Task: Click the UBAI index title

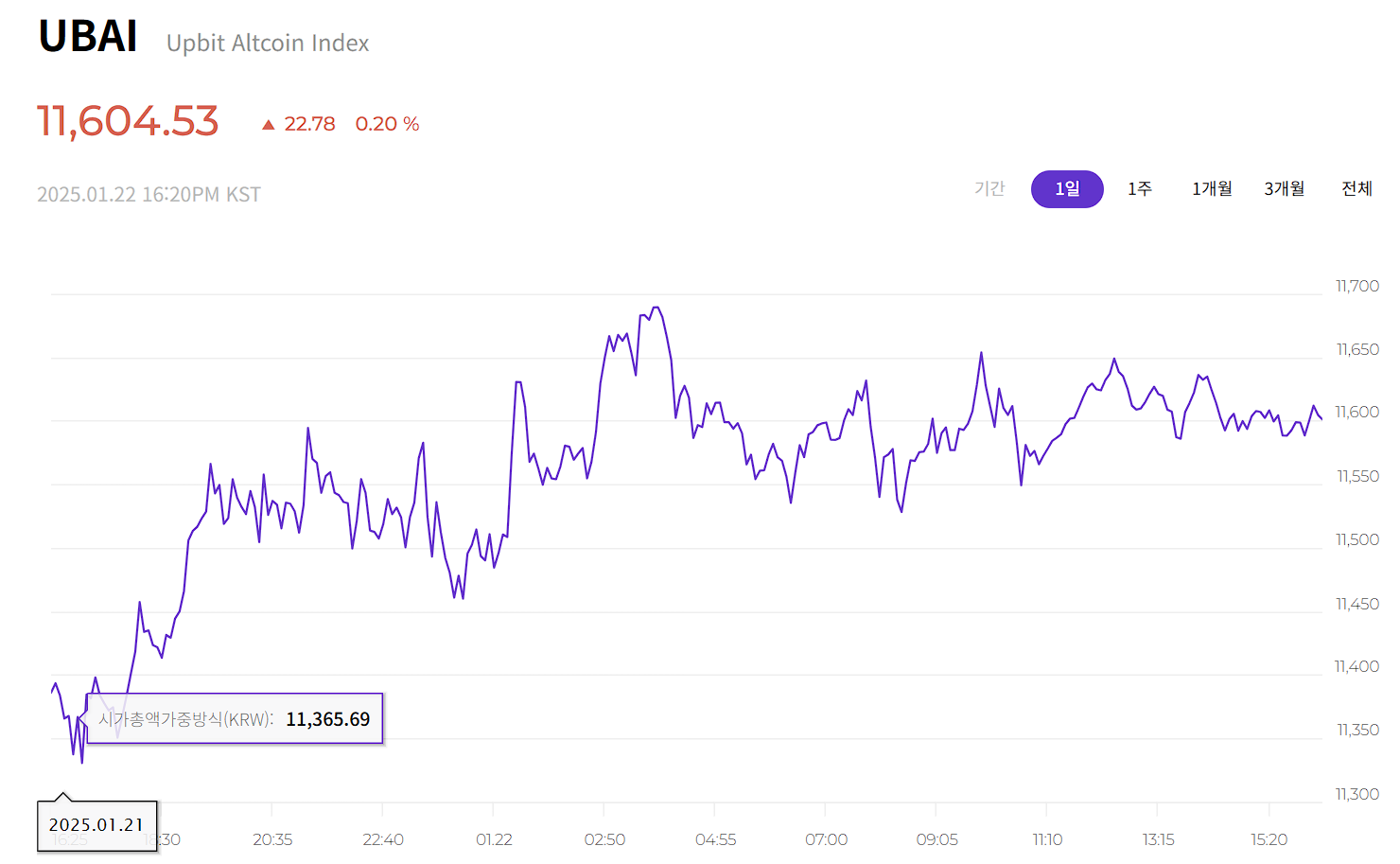Action: [87, 36]
